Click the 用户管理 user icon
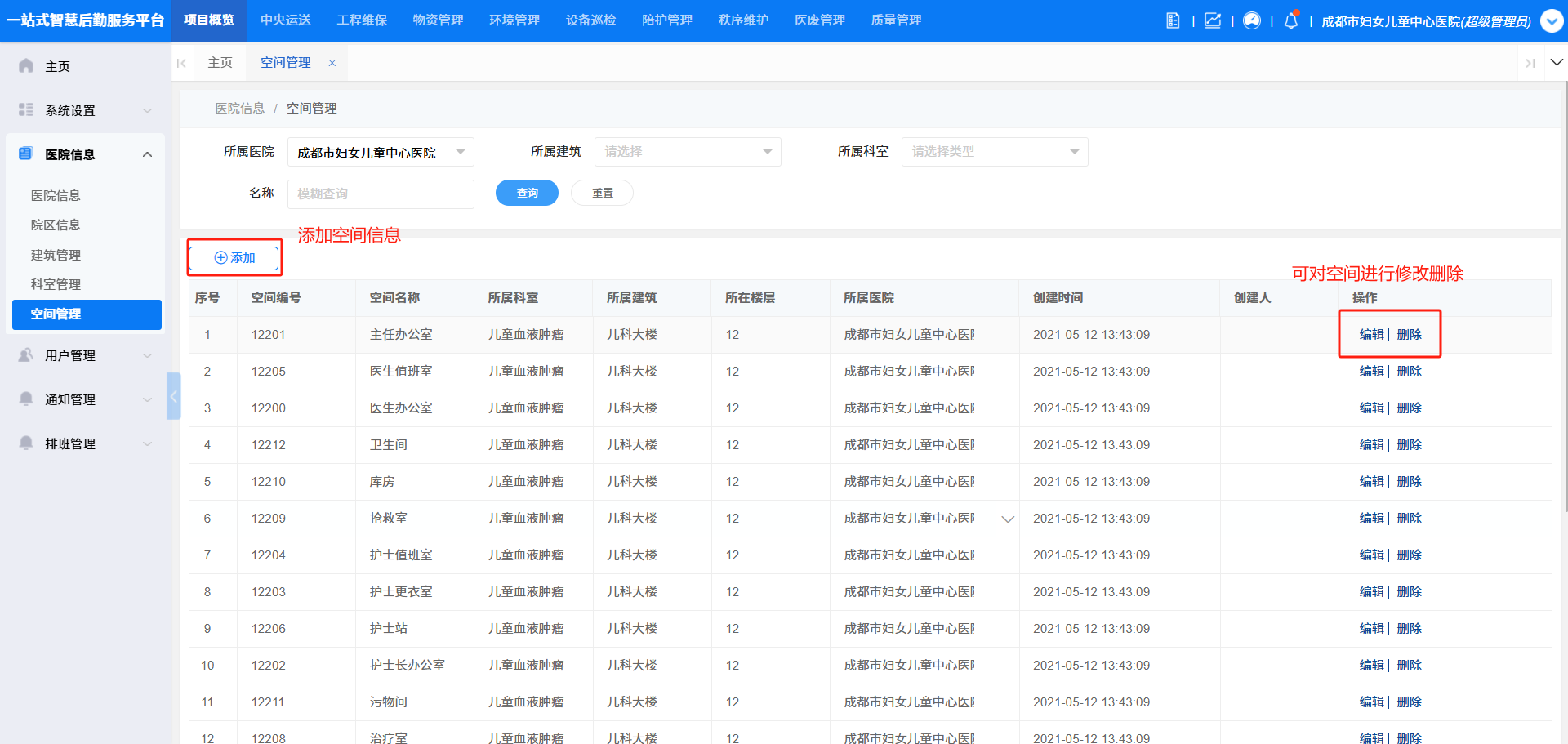This screenshot has height=744, width=1568. click(26, 354)
